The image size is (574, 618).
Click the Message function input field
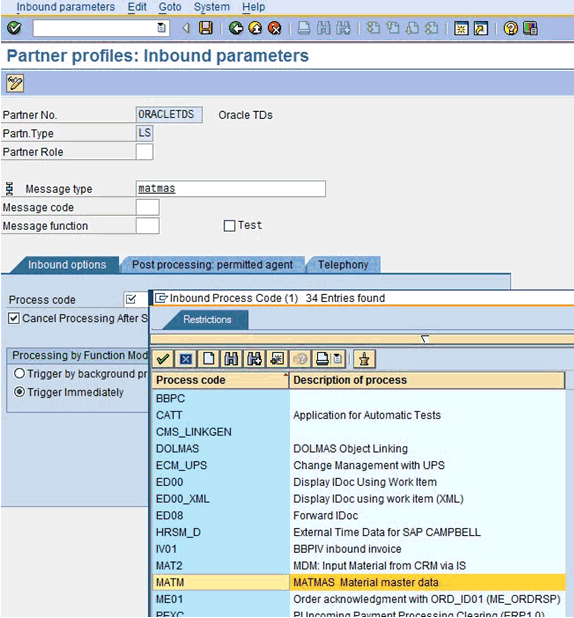tap(147, 226)
